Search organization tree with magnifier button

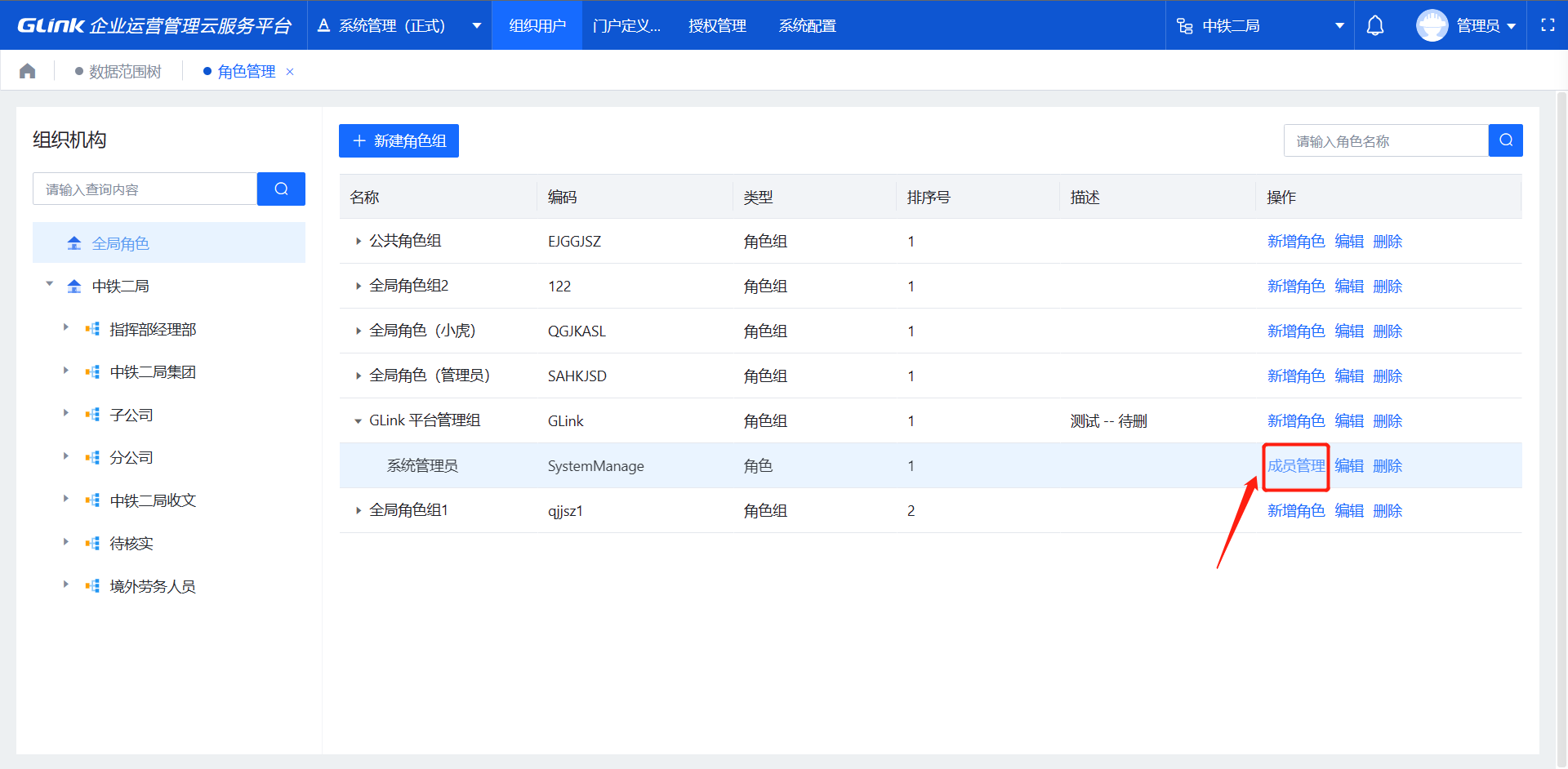coord(281,189)
